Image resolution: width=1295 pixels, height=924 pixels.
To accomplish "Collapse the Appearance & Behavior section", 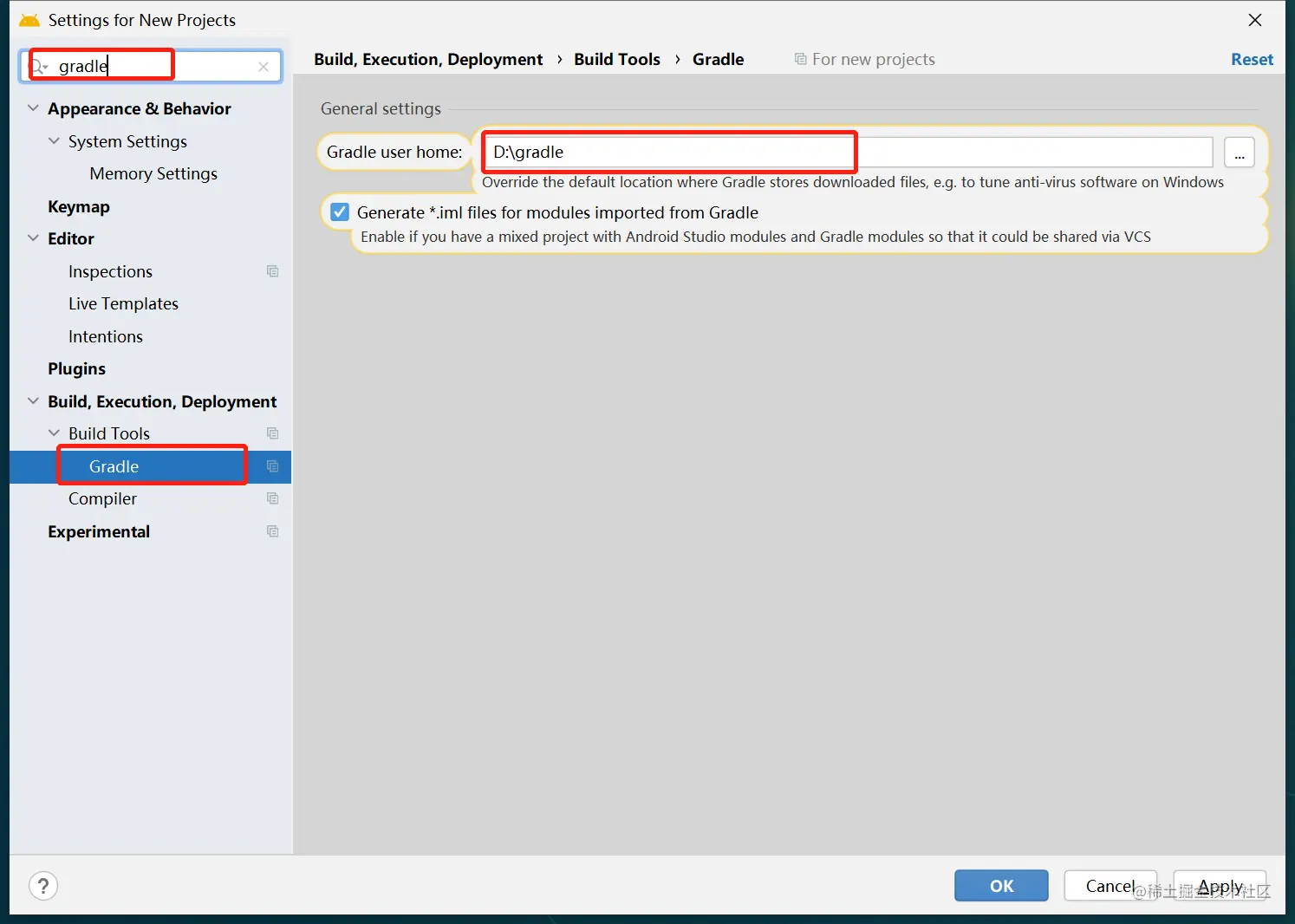I will point(33,108).
